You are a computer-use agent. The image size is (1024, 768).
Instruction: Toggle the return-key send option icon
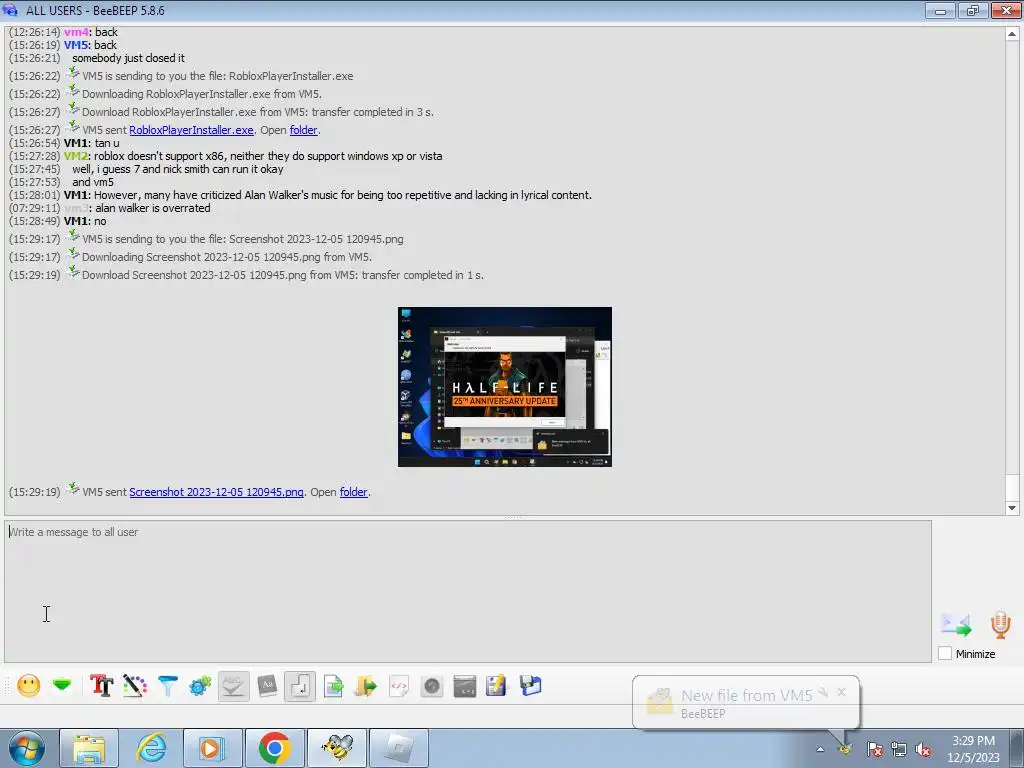click(300, 686)
